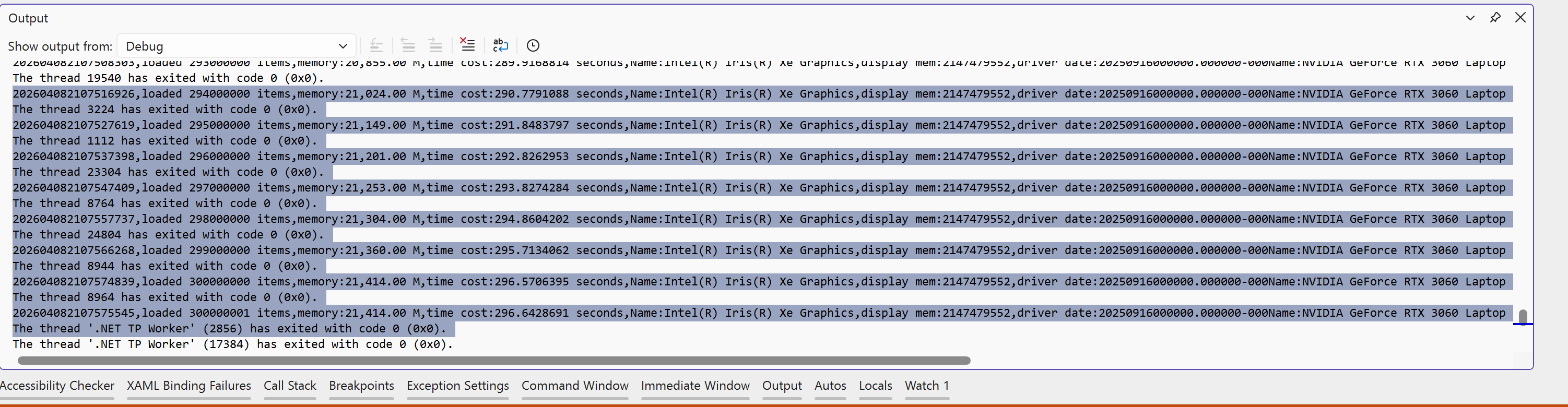This screenshot has height=407, width=1568.
Task: Click the Clear All output icon
Action: click(x=467, y=45)
